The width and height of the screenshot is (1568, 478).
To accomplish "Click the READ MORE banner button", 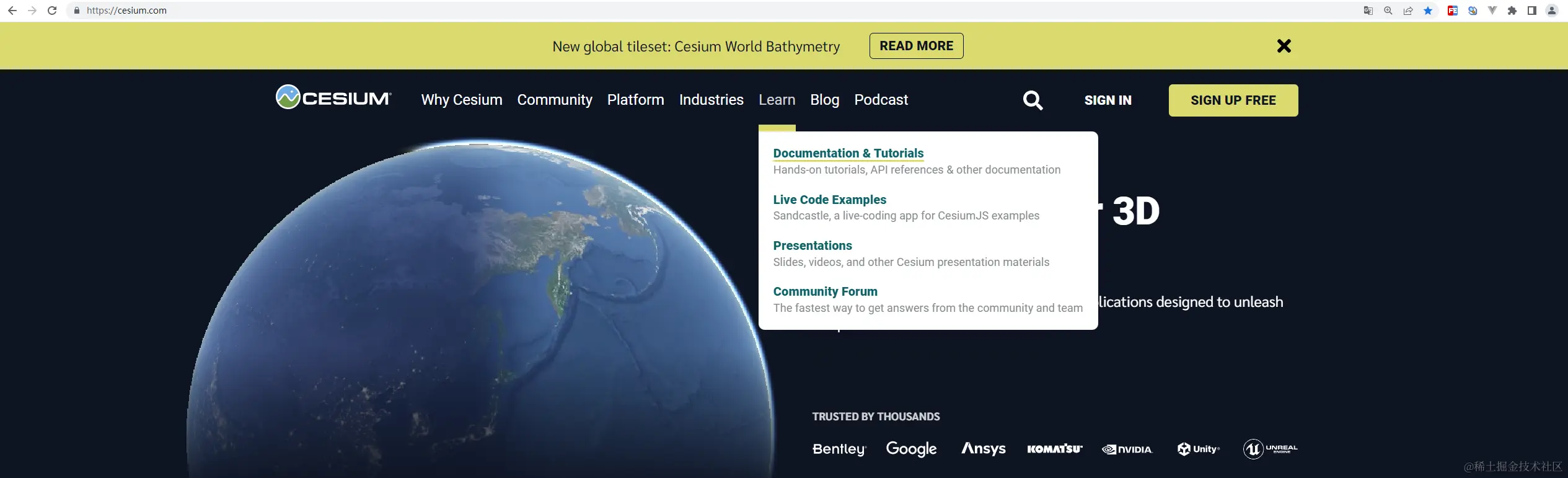I will [x=916, y=46].
